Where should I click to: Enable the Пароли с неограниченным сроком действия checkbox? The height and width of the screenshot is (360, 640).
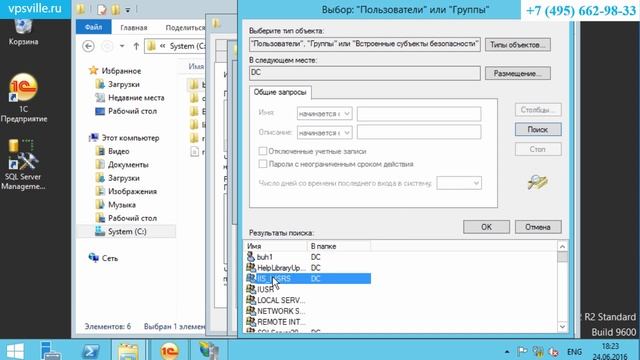pyautogui.click(x=263, y=164)
